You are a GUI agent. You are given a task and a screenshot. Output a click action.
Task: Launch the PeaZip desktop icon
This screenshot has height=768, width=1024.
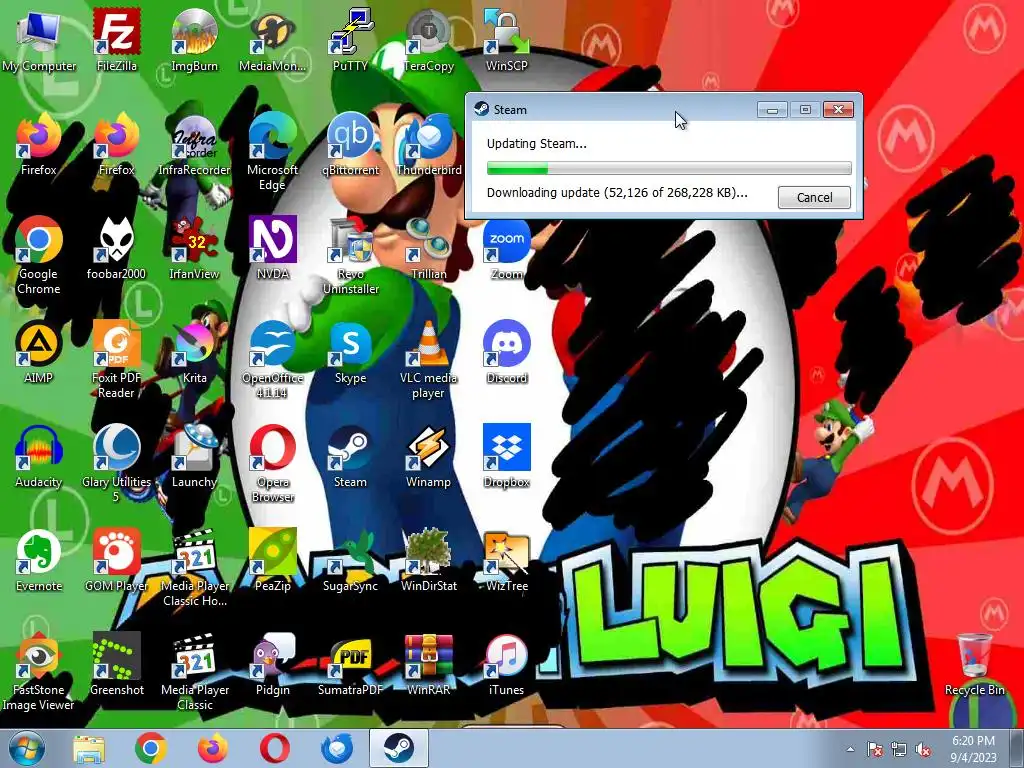click(x=272, y=560)
